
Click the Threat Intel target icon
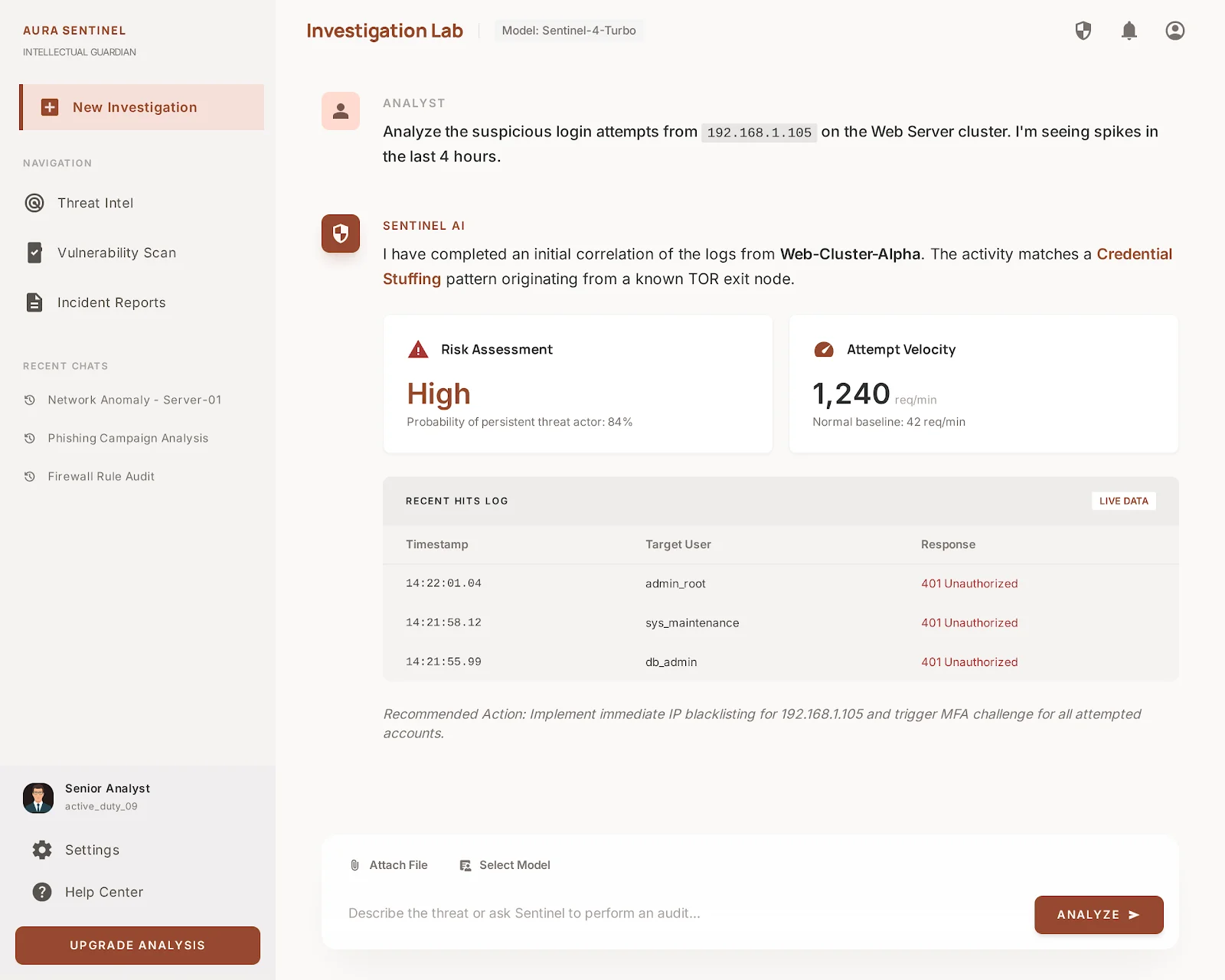click(34, 203)
